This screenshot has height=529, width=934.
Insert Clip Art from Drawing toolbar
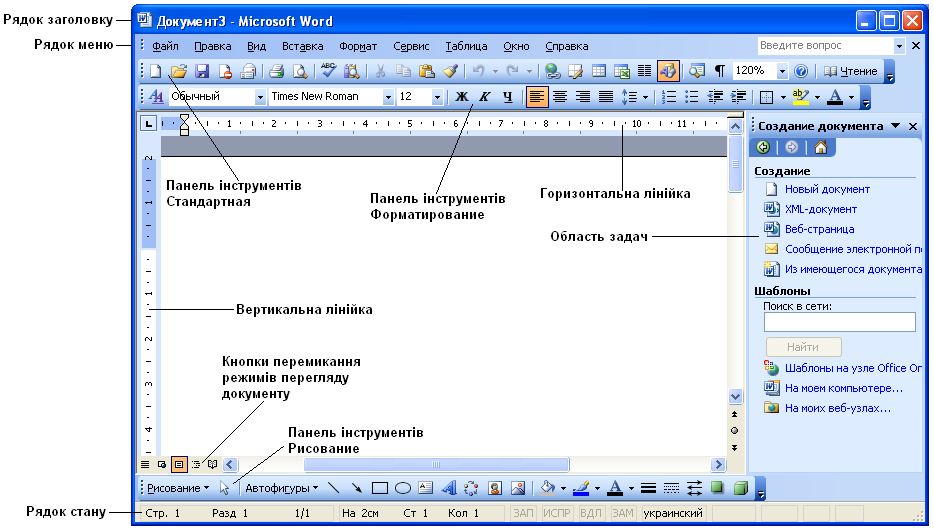(494, 488)
